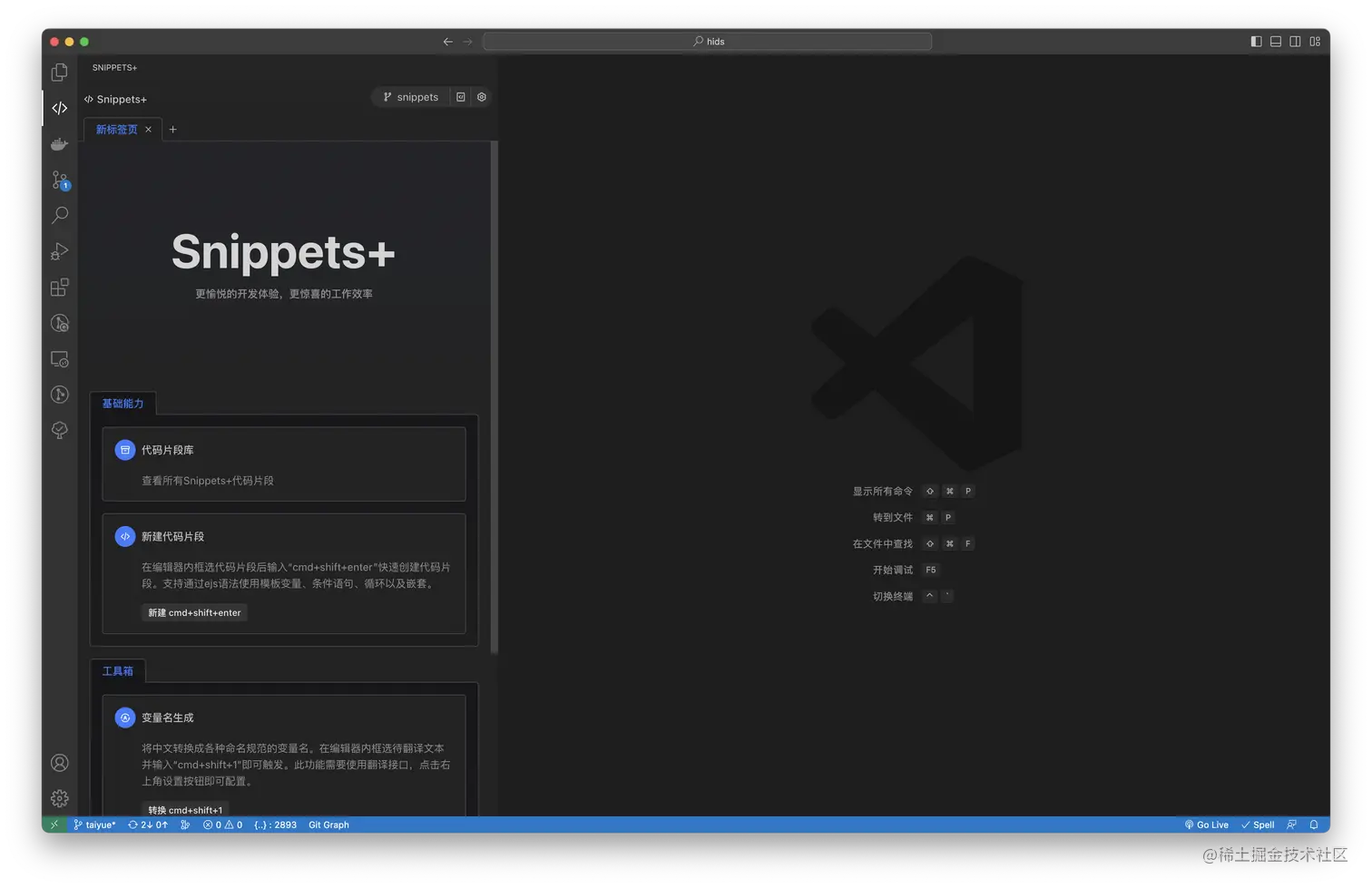This screenshot has width=1372, height=888.
Task: Open the tree-shaped icon at bottom of activity list
Action: click(x=60, y=431)
